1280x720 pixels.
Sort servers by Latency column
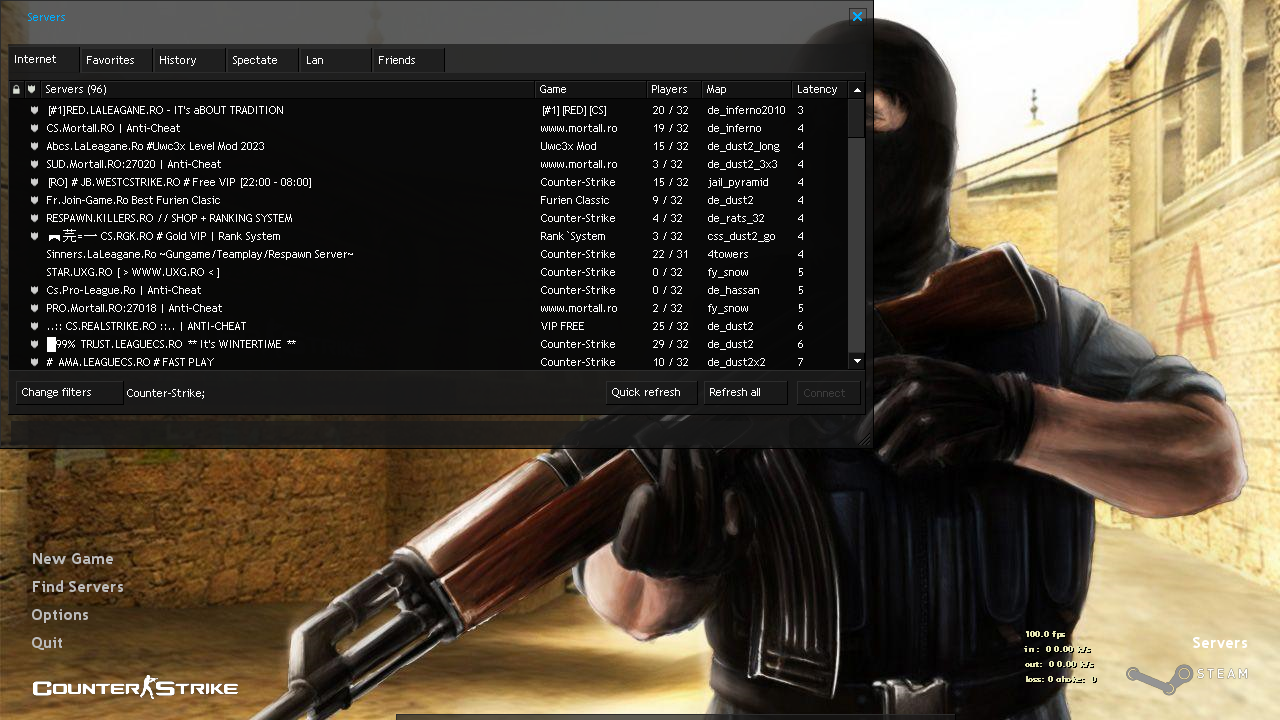coord(819,90)
